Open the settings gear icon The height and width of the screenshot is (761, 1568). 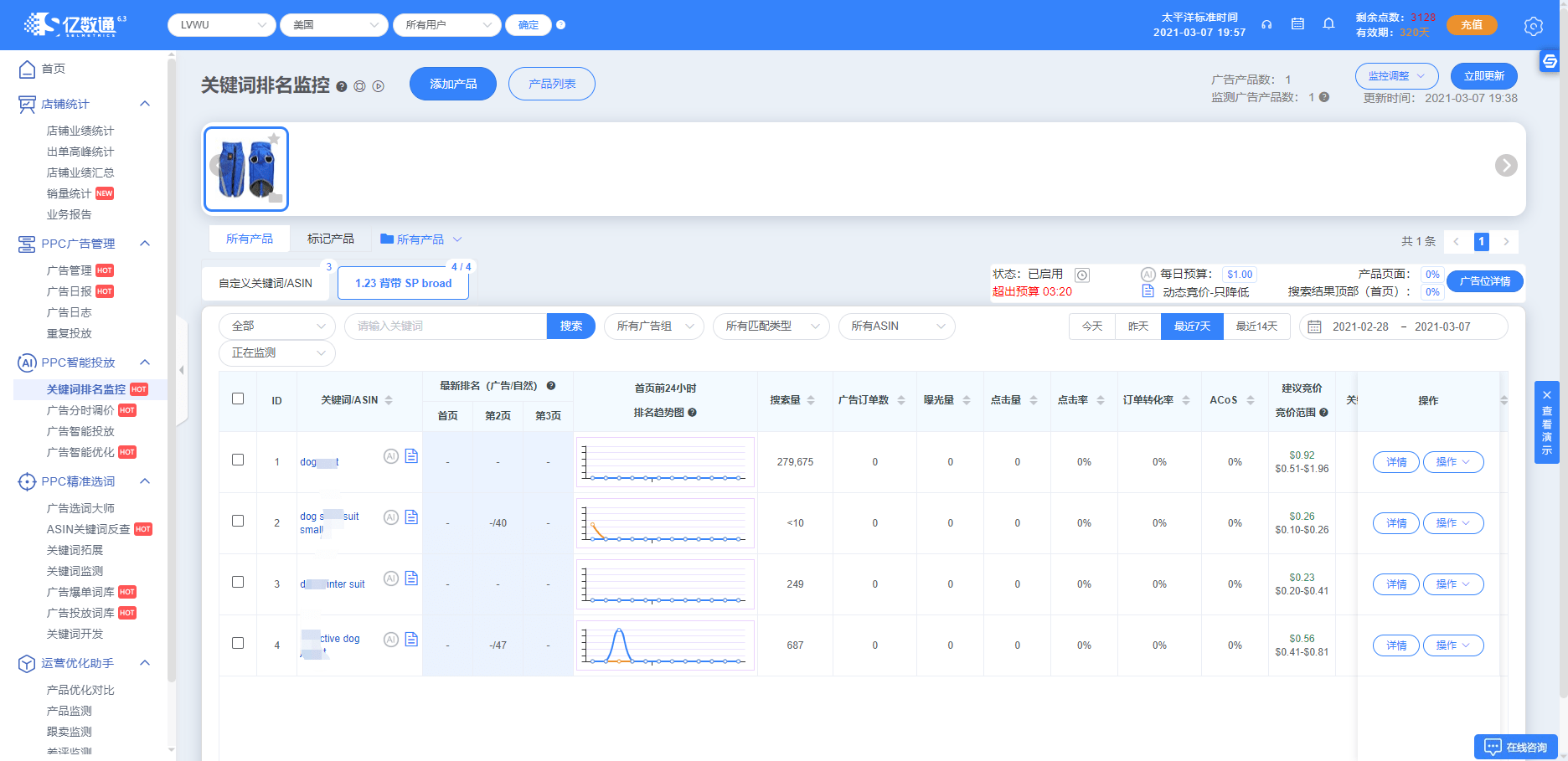pyautogui.click(x=1533, y=26)
